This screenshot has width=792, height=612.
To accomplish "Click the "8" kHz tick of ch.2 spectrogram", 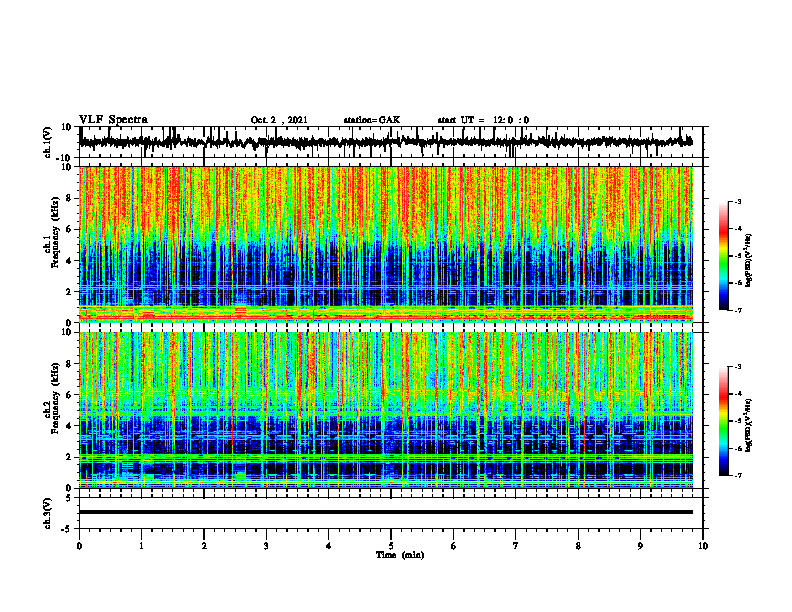I will [70, 364].
